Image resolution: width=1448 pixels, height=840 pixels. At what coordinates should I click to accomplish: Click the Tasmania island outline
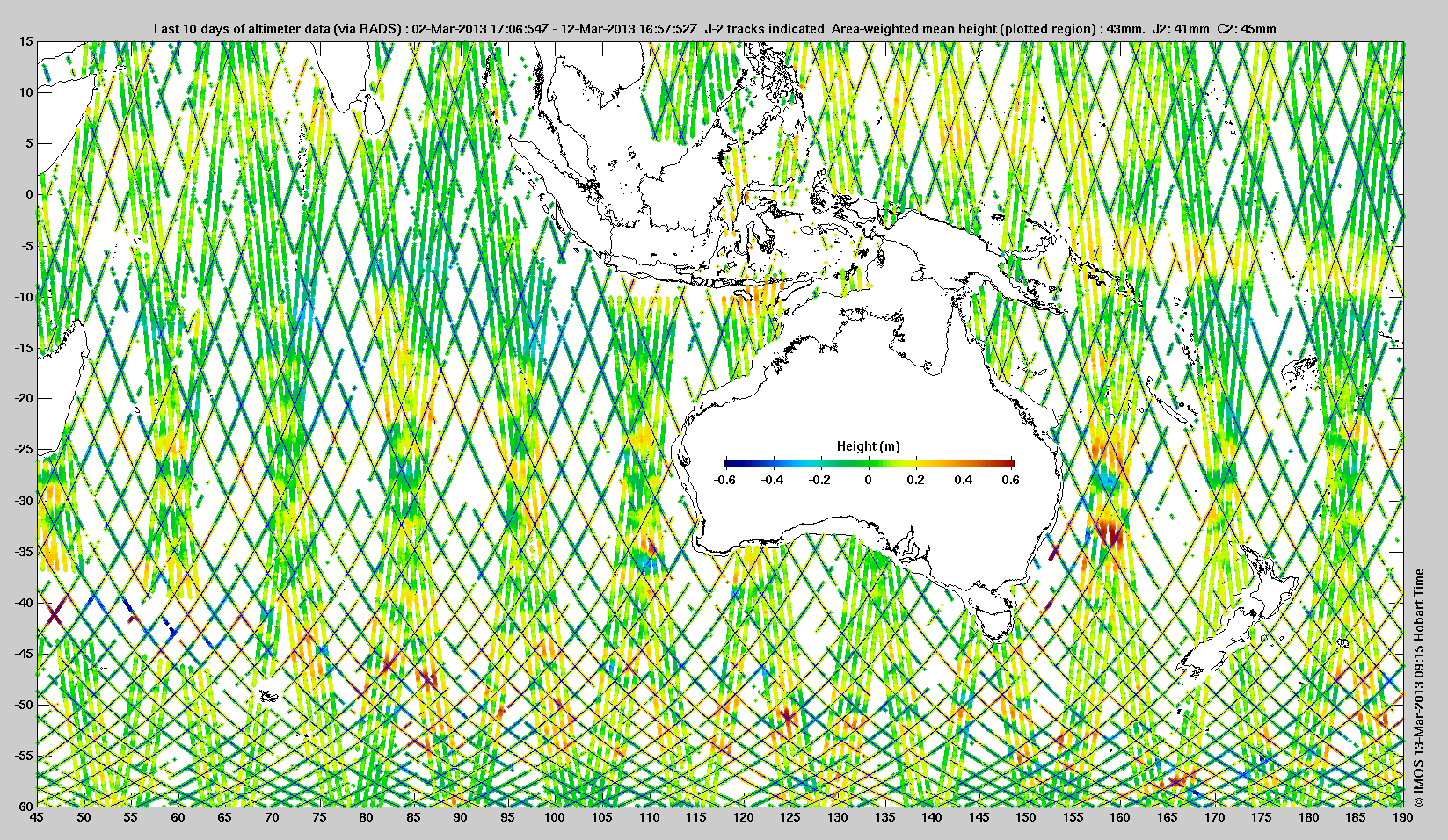pyautogui.click(x=993, y=621)
